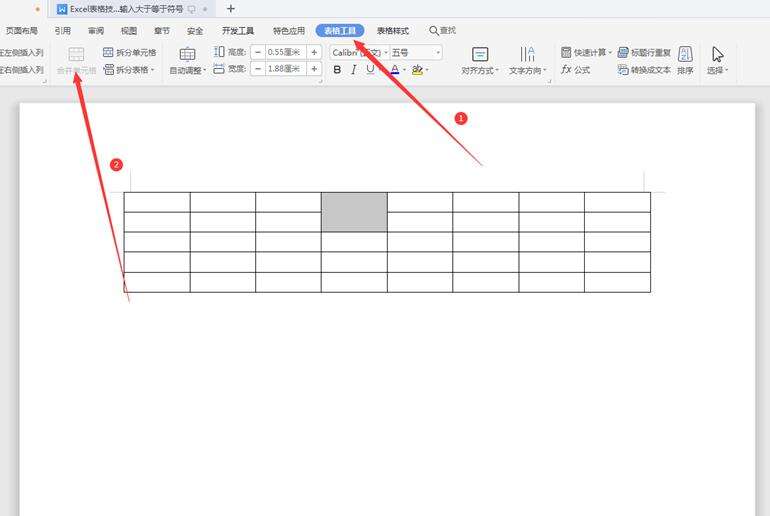Click the Formula (fx 公式) button

pyautogui.click(x=576, y=70)
